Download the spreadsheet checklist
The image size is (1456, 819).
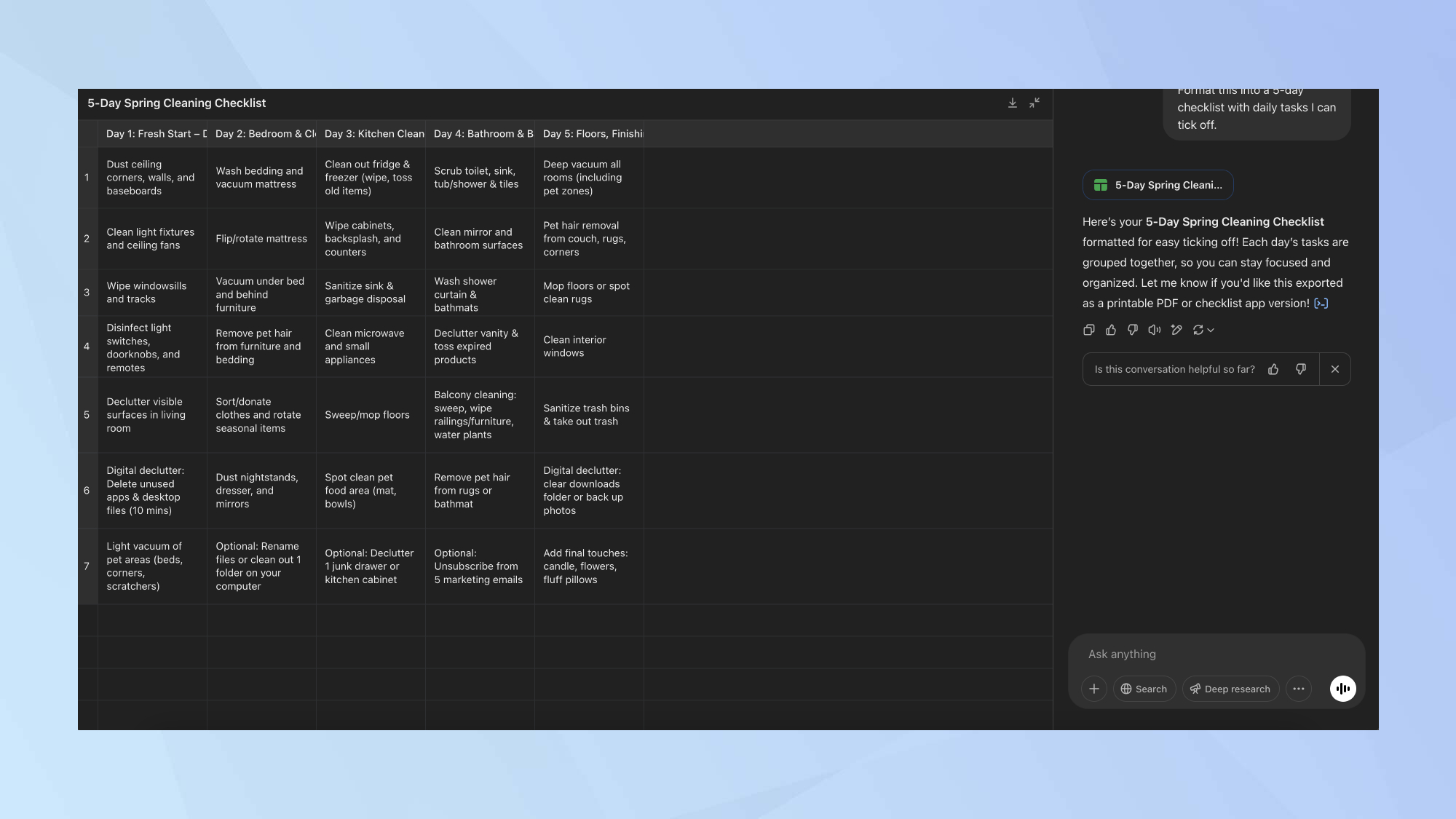pyautogui.click(x=1012, y=103)
